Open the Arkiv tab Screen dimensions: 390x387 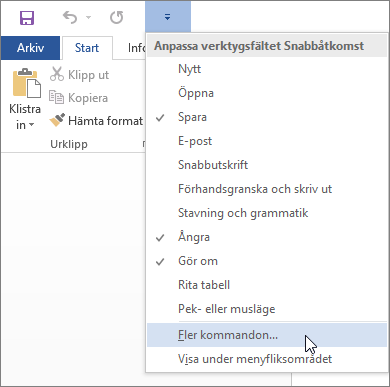[x=30, y=48]
